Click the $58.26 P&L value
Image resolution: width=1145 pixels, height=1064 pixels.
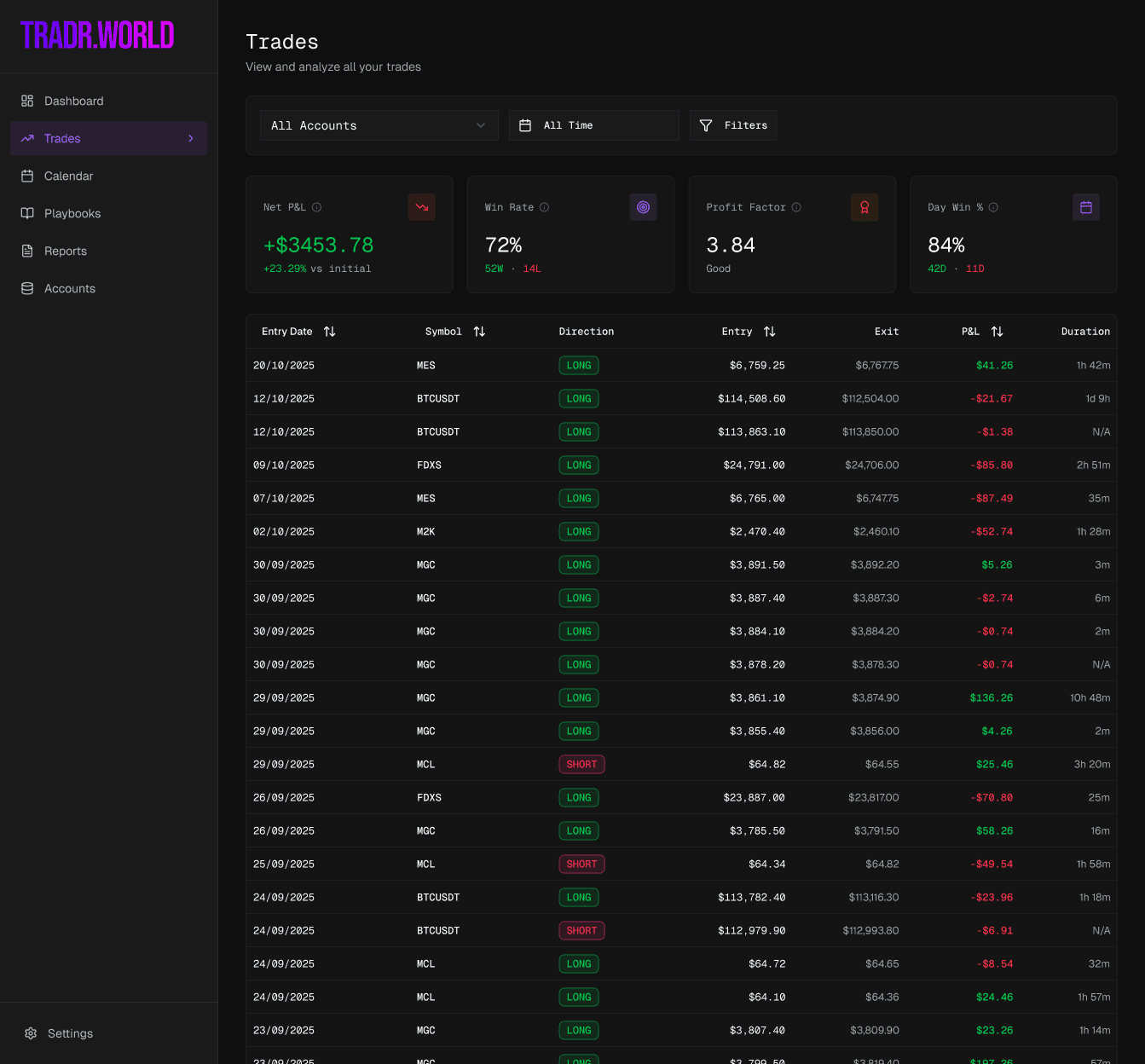(995, 830)
